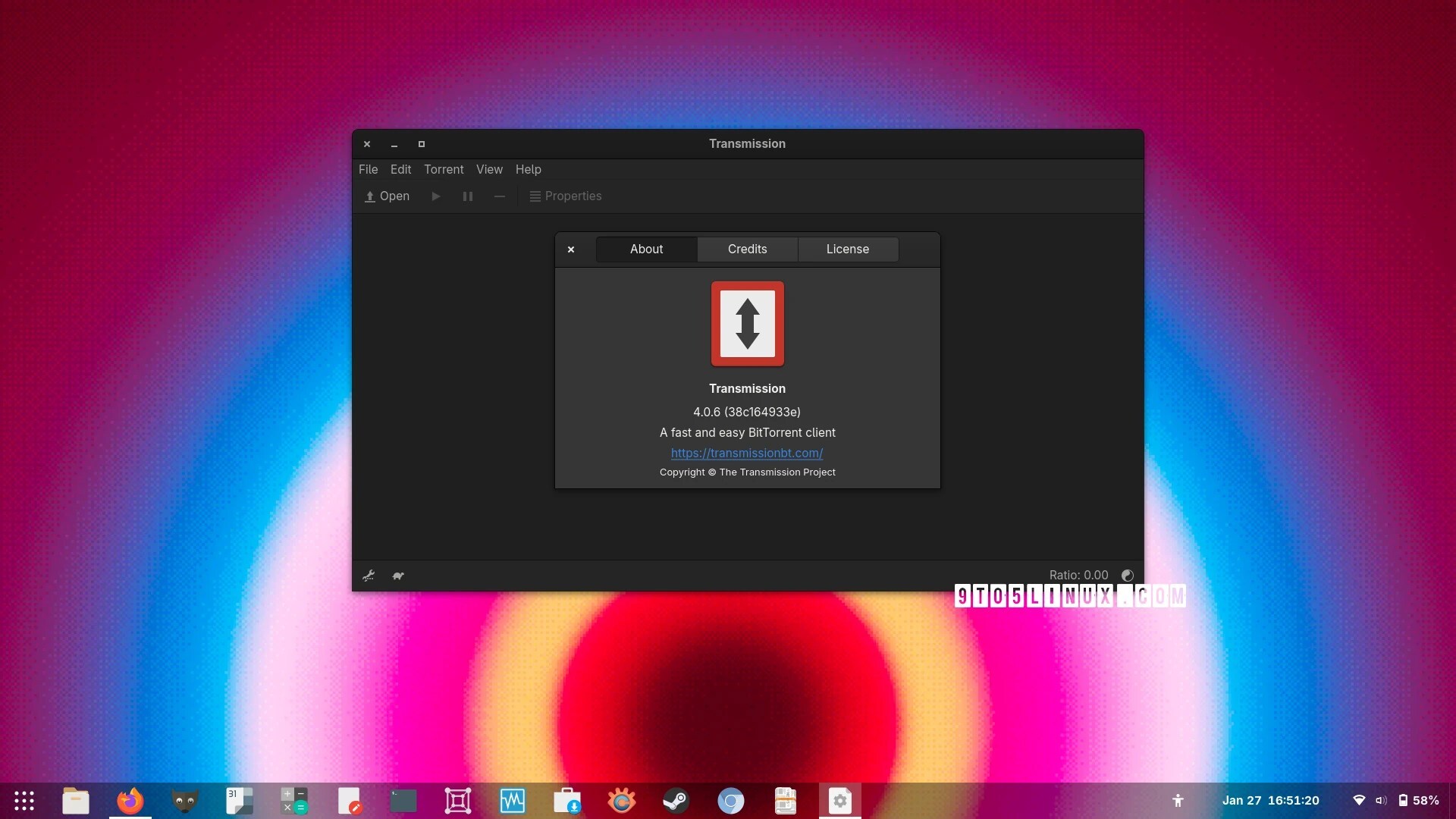The width and height of the screenshot is (1456, 819).
Task: Open the Torrent menu
Action: pyautogui.click(x=444, y=169)
